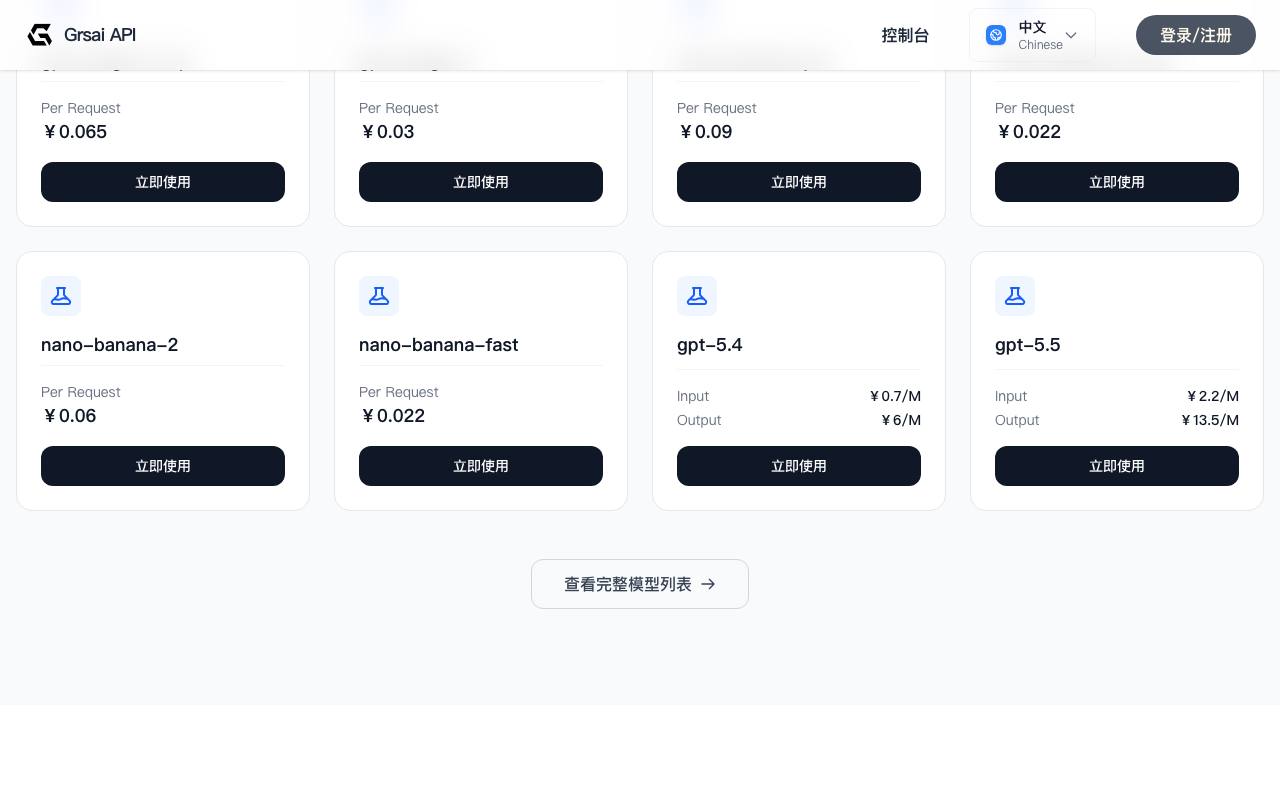Click 立即使用 under nano-banana-2
1280x800 pixels.
(163, 466)
